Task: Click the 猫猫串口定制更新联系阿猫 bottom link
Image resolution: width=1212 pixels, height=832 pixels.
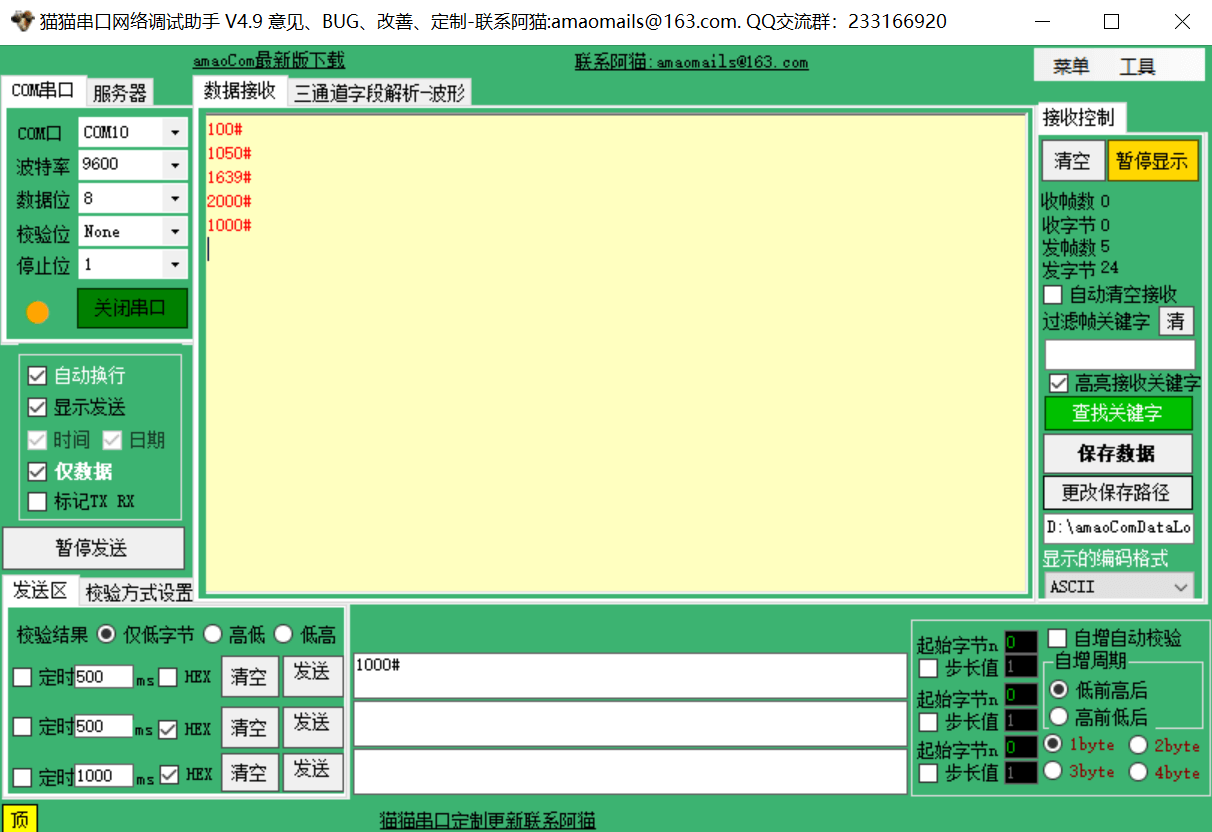Action: [x=487, y=821]
